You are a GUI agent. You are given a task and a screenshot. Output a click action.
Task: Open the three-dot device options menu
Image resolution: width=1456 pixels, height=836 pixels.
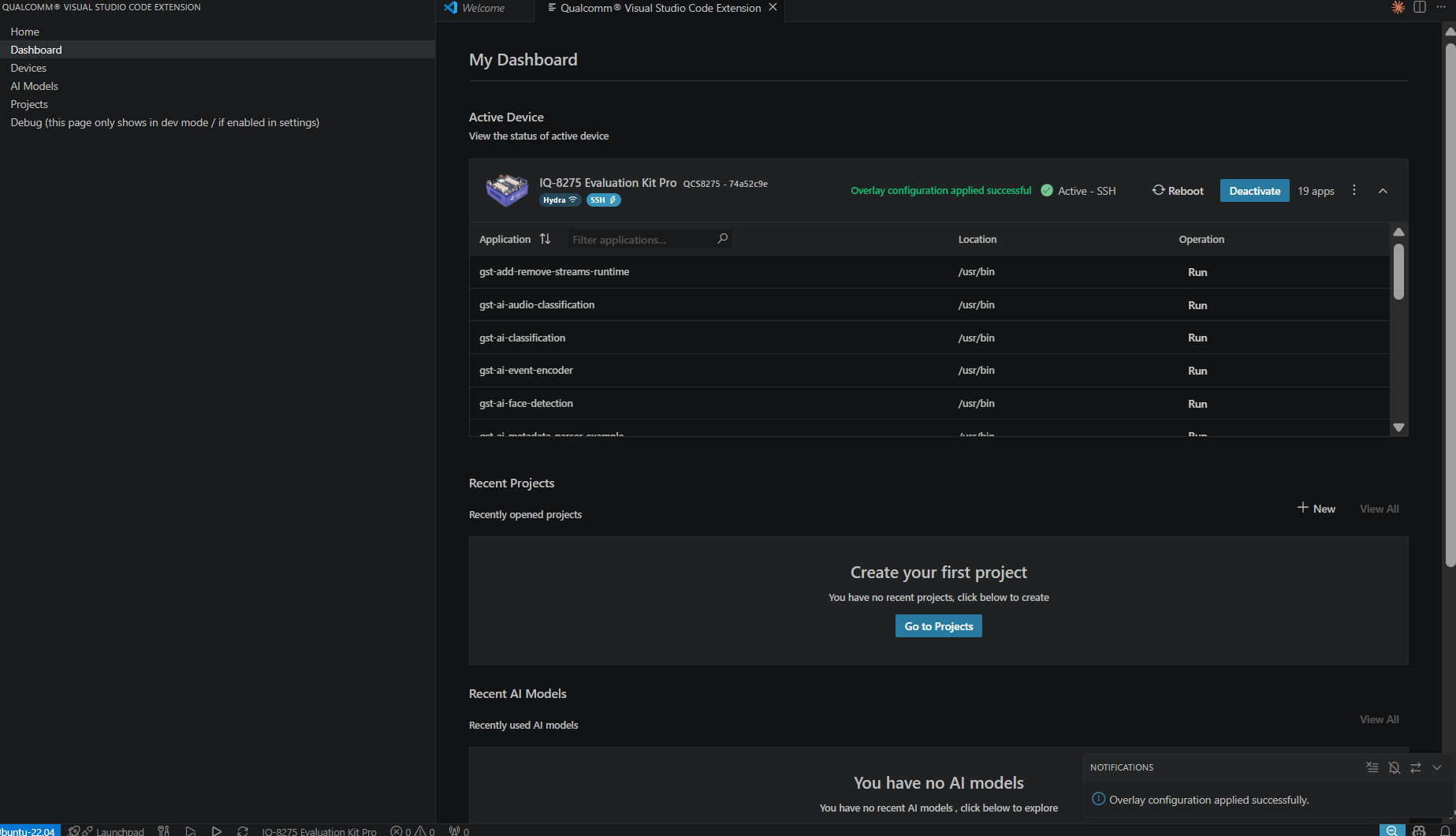point(1354,190)
